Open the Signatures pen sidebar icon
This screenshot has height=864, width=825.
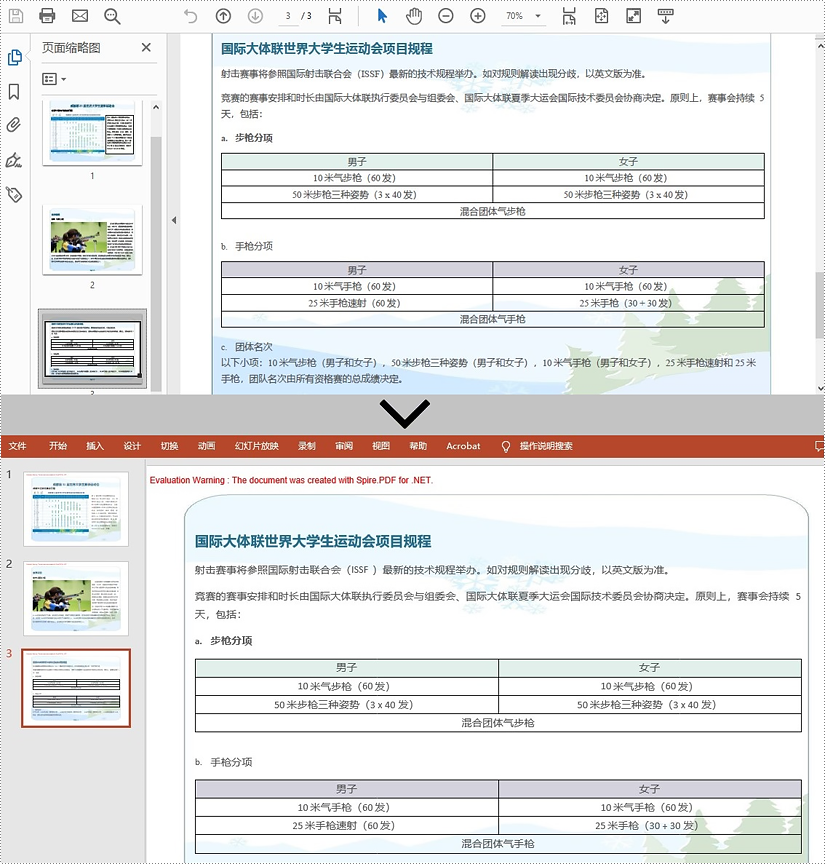click(14, 160)
